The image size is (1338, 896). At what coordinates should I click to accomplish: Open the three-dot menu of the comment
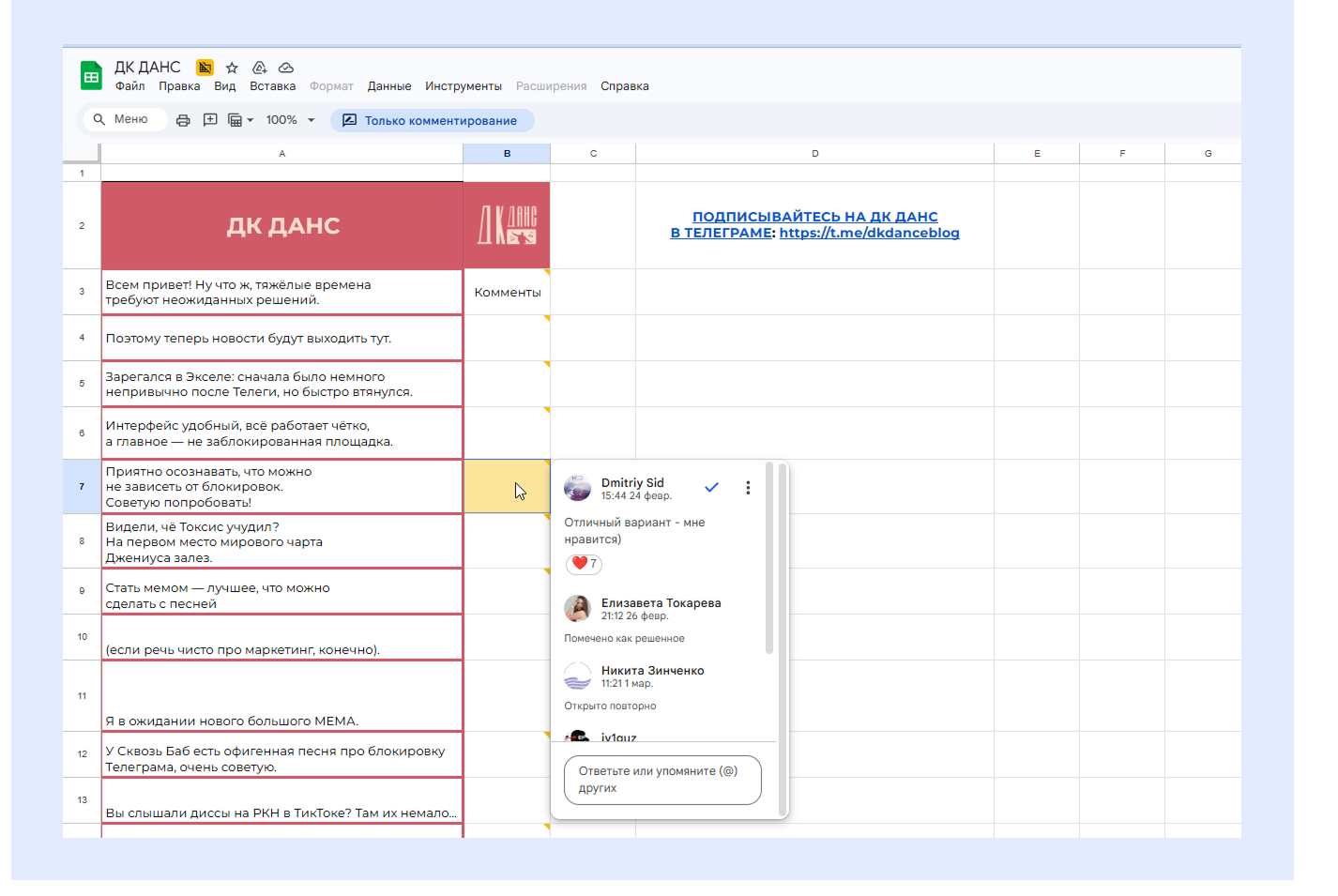(x=748, y=488)
